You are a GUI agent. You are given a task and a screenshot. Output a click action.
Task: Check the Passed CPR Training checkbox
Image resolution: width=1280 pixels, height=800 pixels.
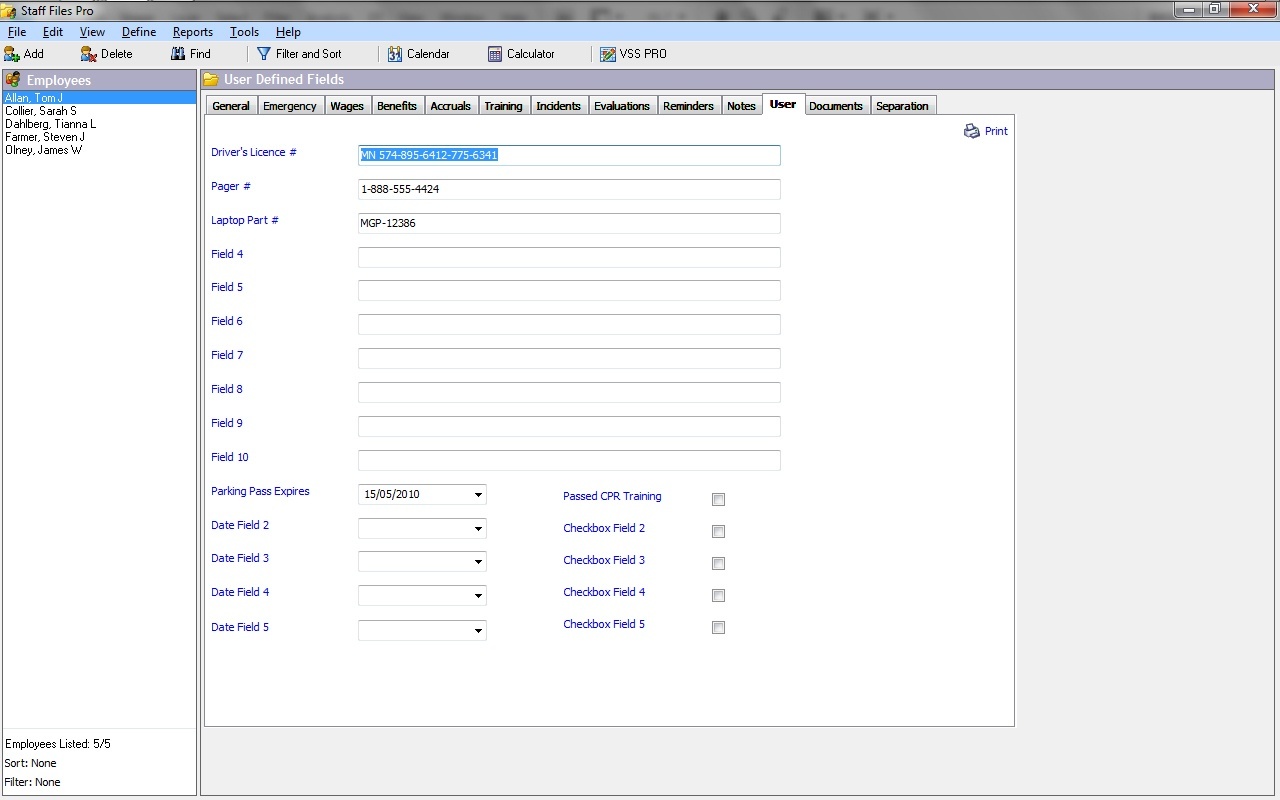[x=718, y=499]
